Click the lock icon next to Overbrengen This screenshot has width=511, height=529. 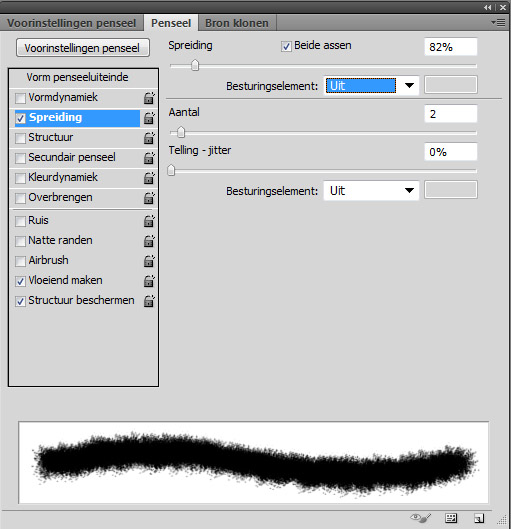149,198
